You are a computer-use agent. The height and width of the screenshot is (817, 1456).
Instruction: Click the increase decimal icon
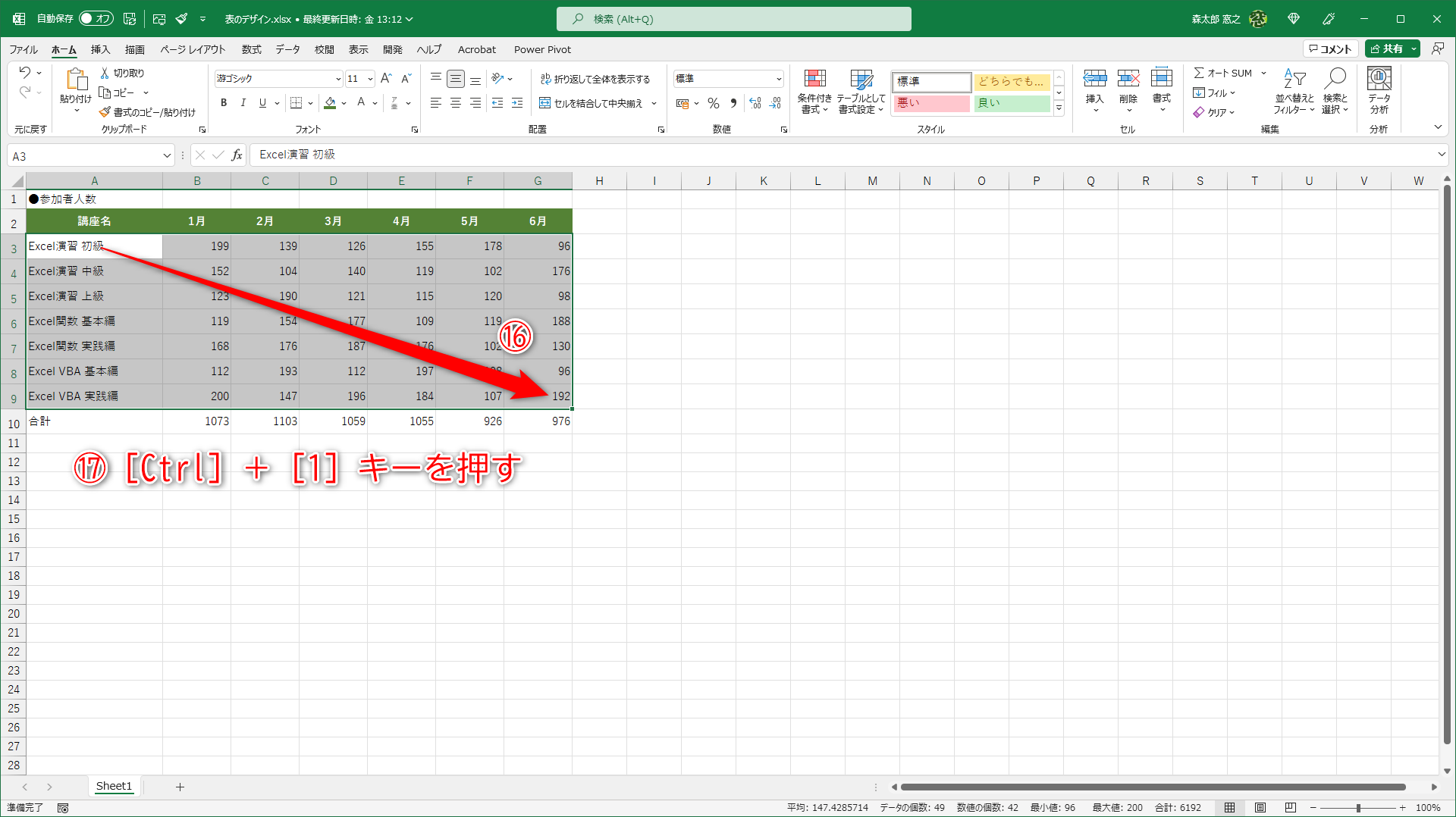click(x=755, y=103)
